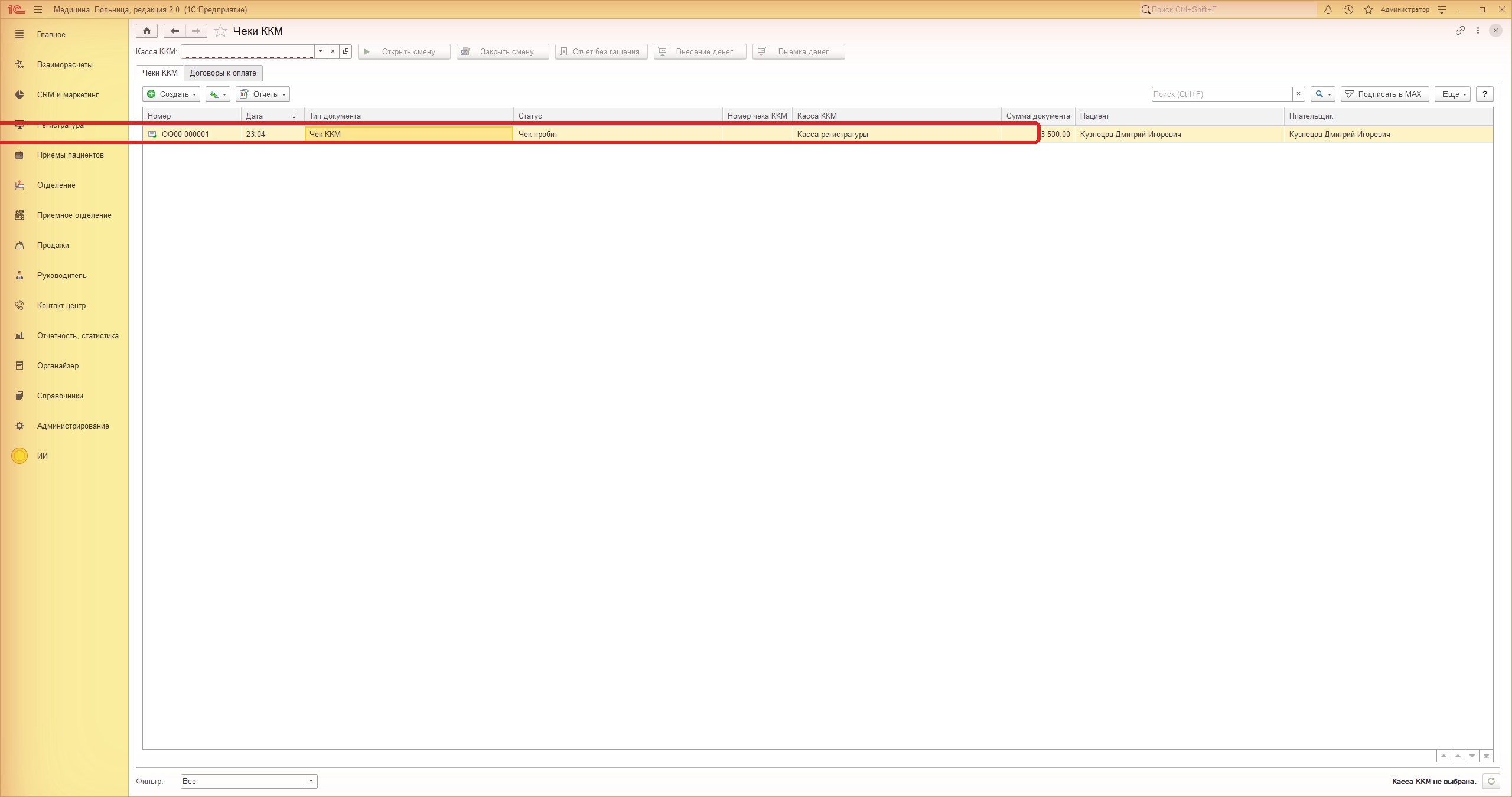
Task: Click the Выемка денег button
Action: 799,51
